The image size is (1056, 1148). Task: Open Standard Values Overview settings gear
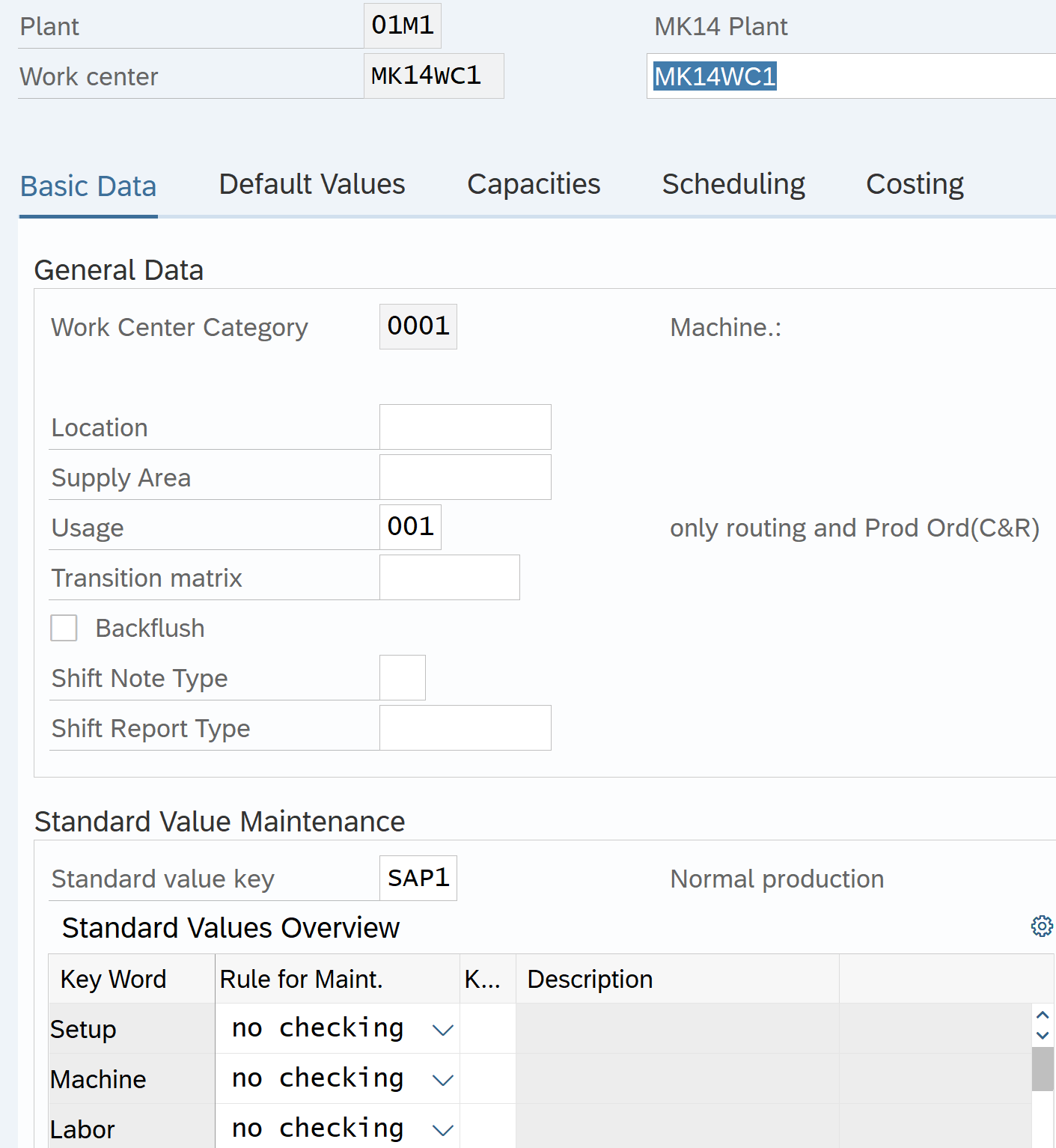click(x=1041, y=926)
